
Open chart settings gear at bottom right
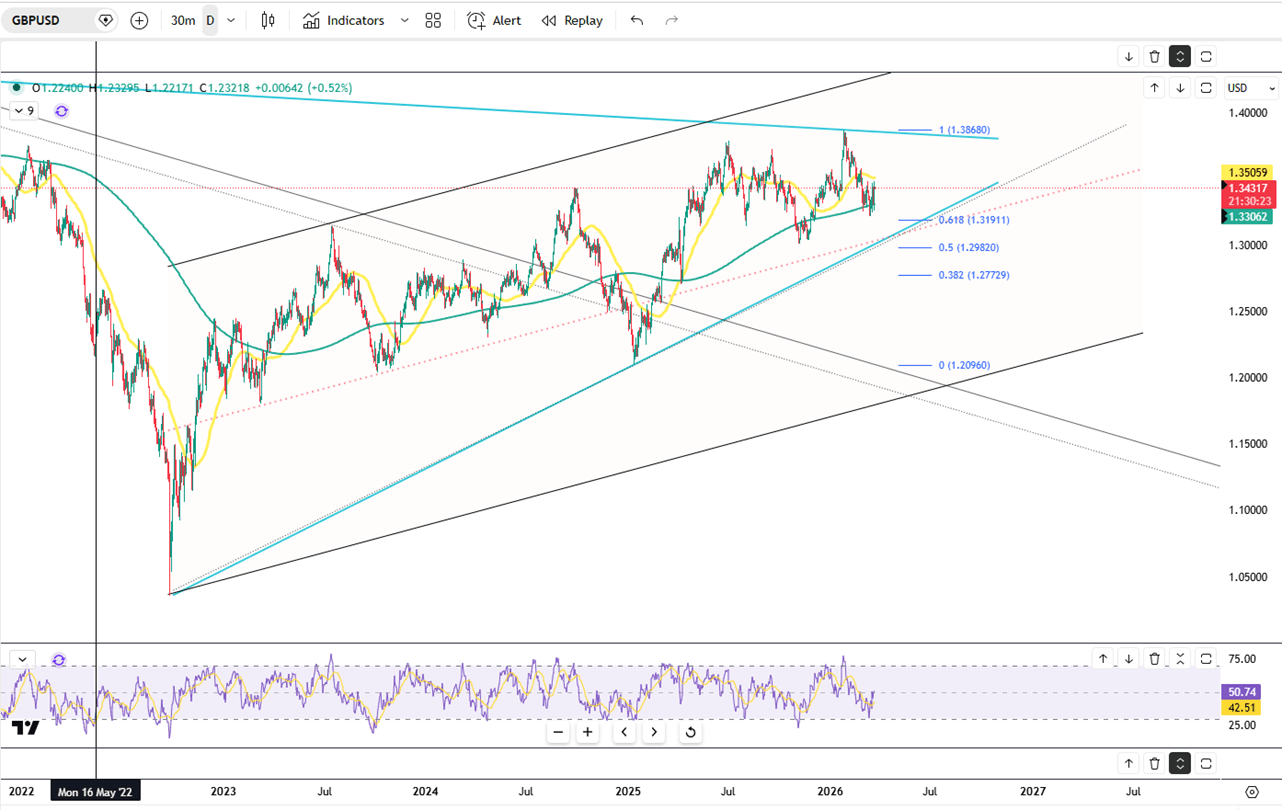click(1252, 791)
